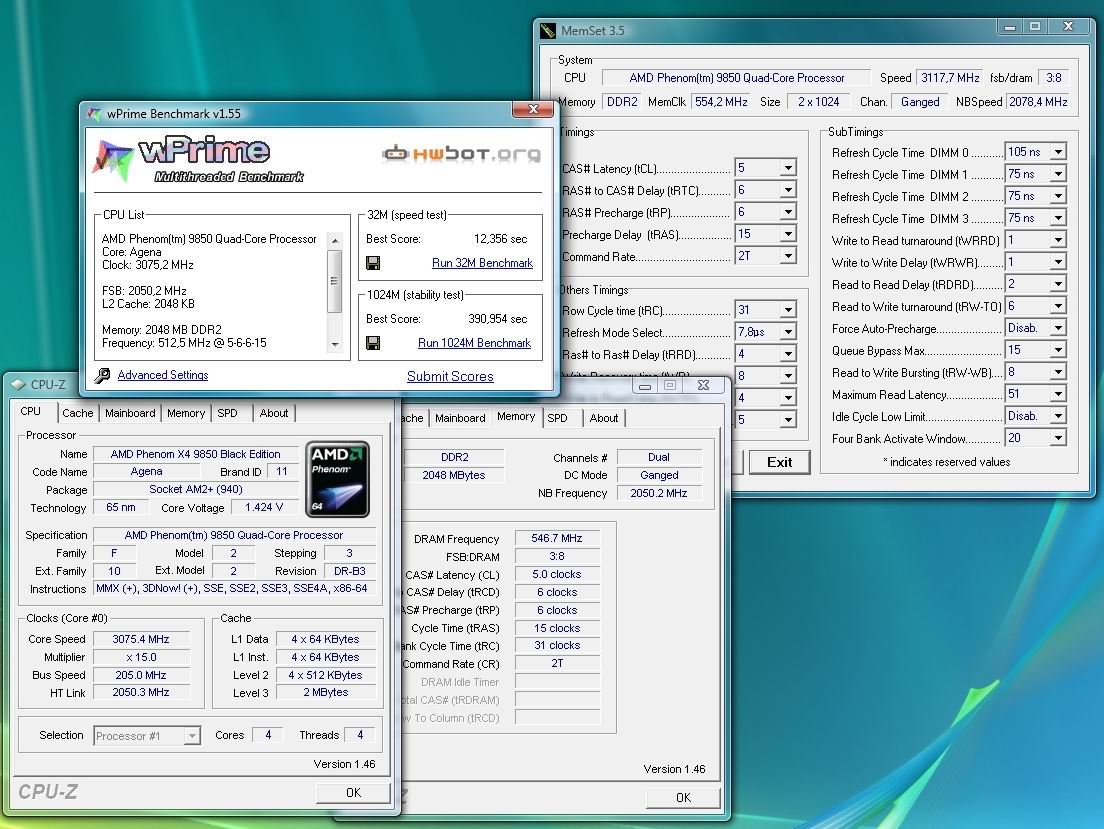The width and height of the screenshot is (1104, 829).
Task: Open Row Cycle time (tRC) dropdown
Action: (x=789, y=309)
